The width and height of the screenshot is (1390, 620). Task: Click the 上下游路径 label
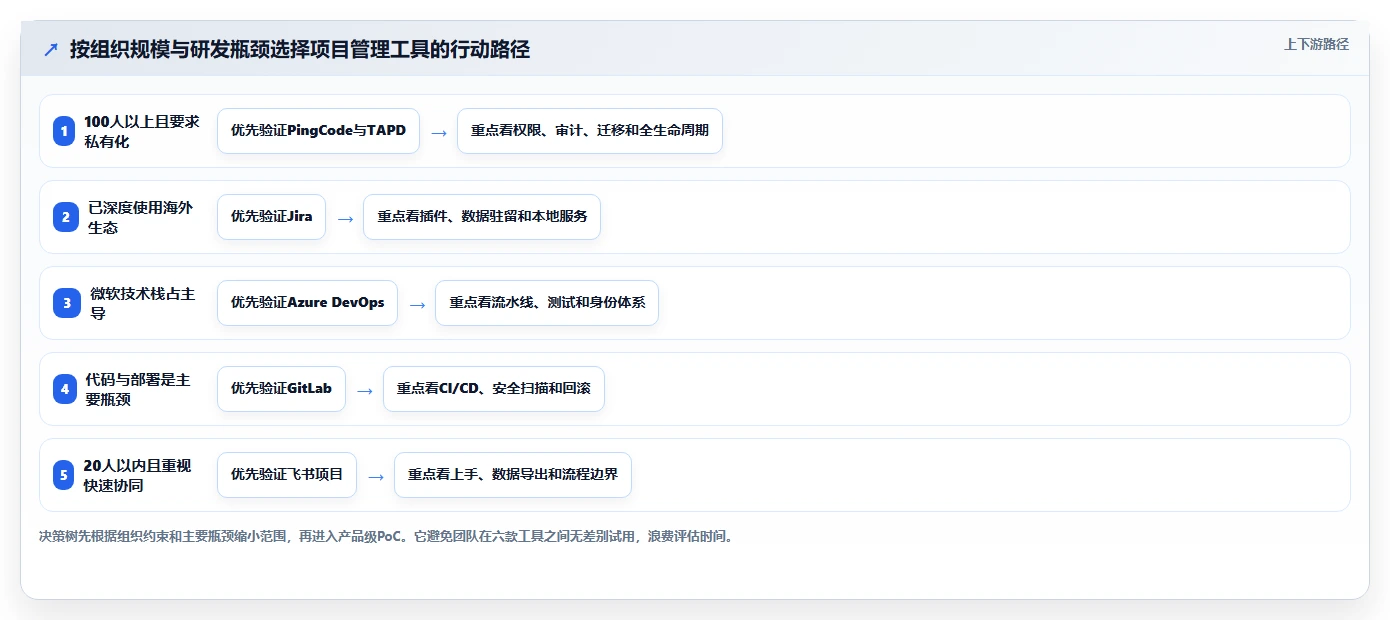(1316, 44)
